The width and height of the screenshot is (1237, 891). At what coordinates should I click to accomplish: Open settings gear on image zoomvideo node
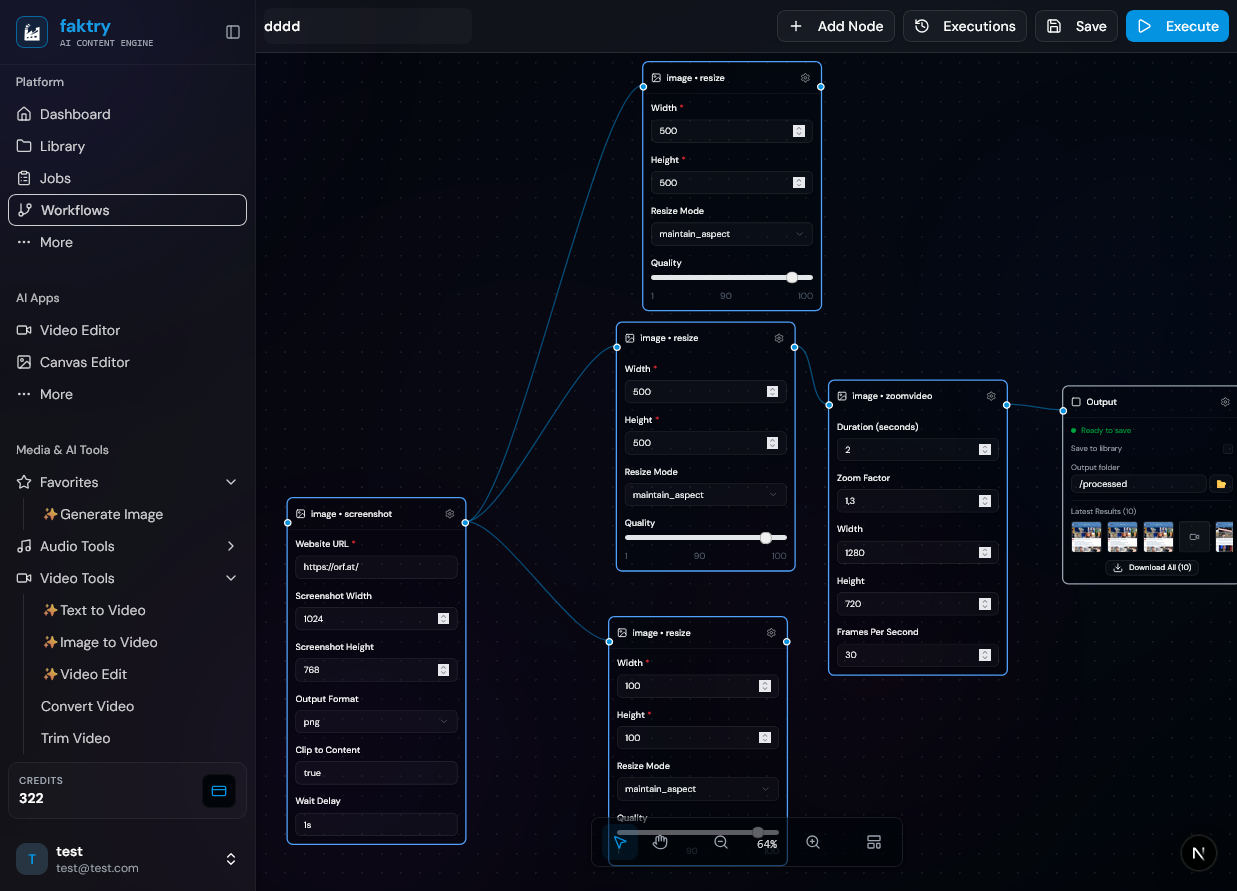(x=991, y=396)
